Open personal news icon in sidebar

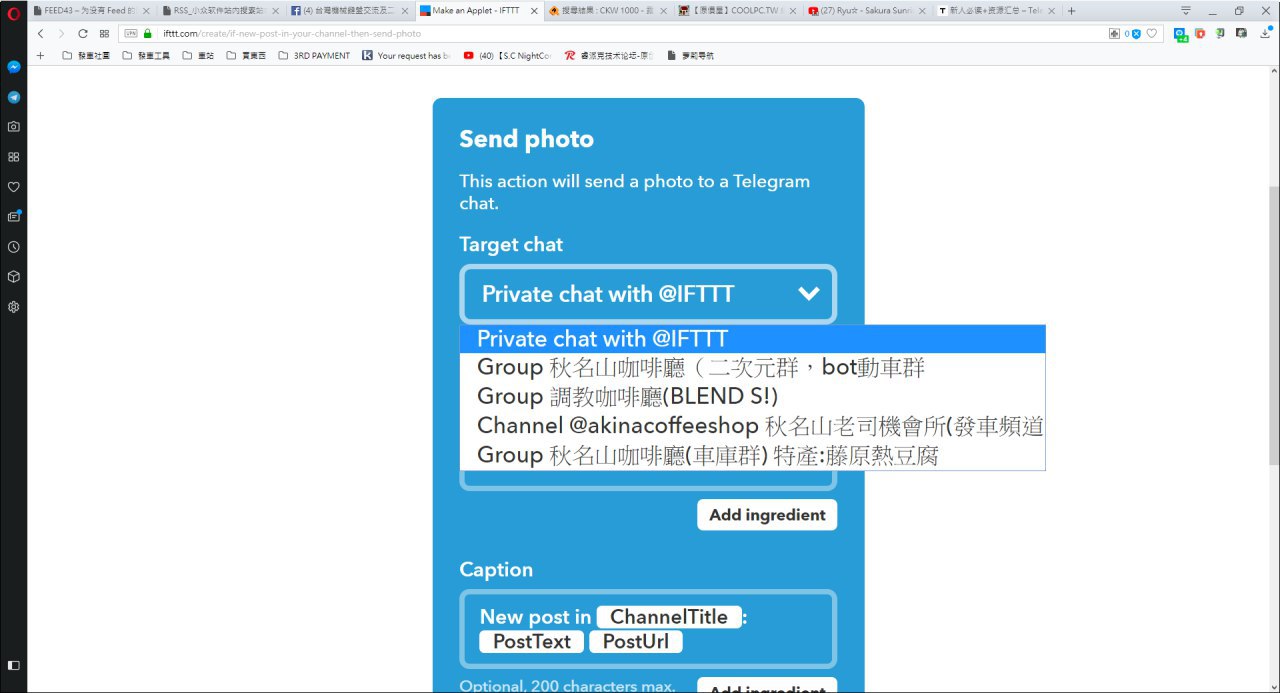tap(13, 217)
